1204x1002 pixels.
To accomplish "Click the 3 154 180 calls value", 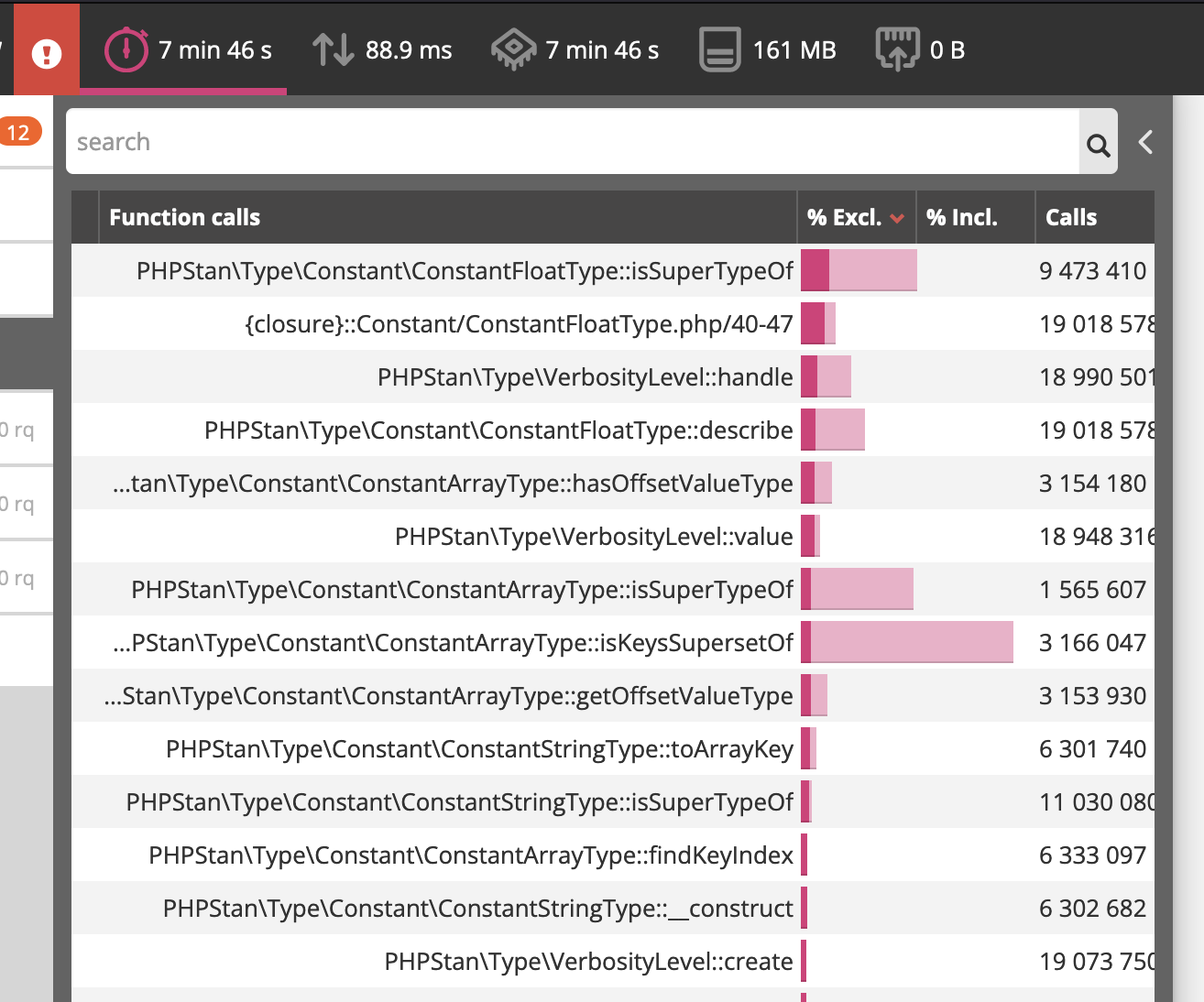I will pyautogui.click(x=1092, y=484).
